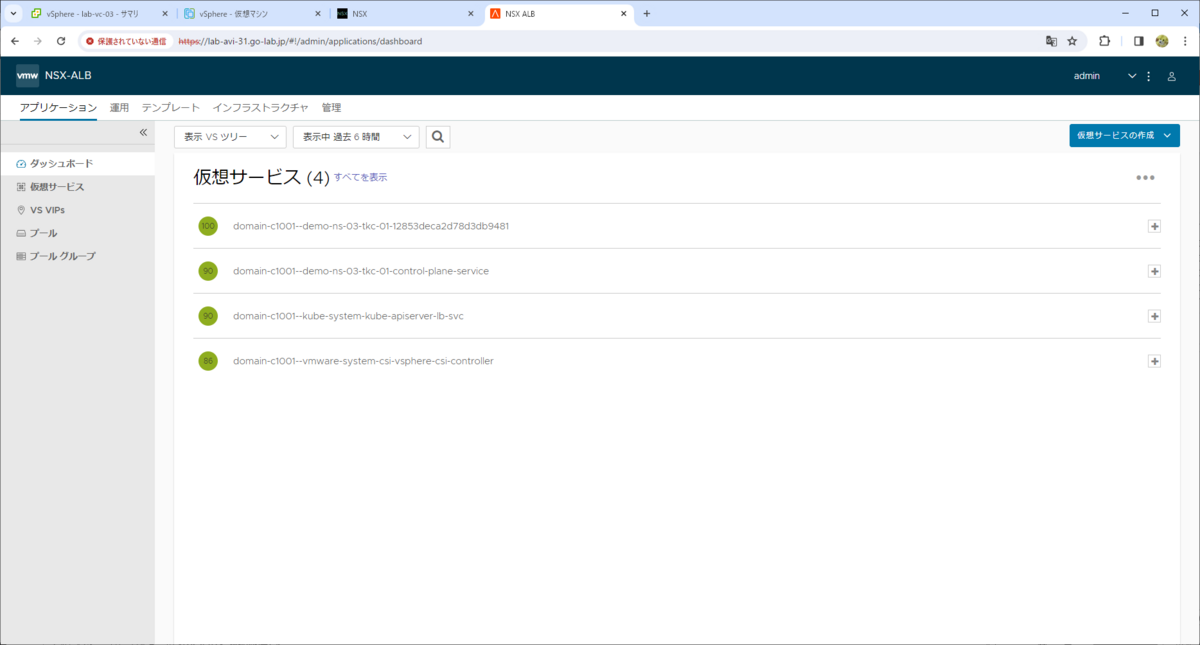1200x645 pixels.
Task: Open the Chrome three-dot menu
Action: click(x=1185, y=41)
